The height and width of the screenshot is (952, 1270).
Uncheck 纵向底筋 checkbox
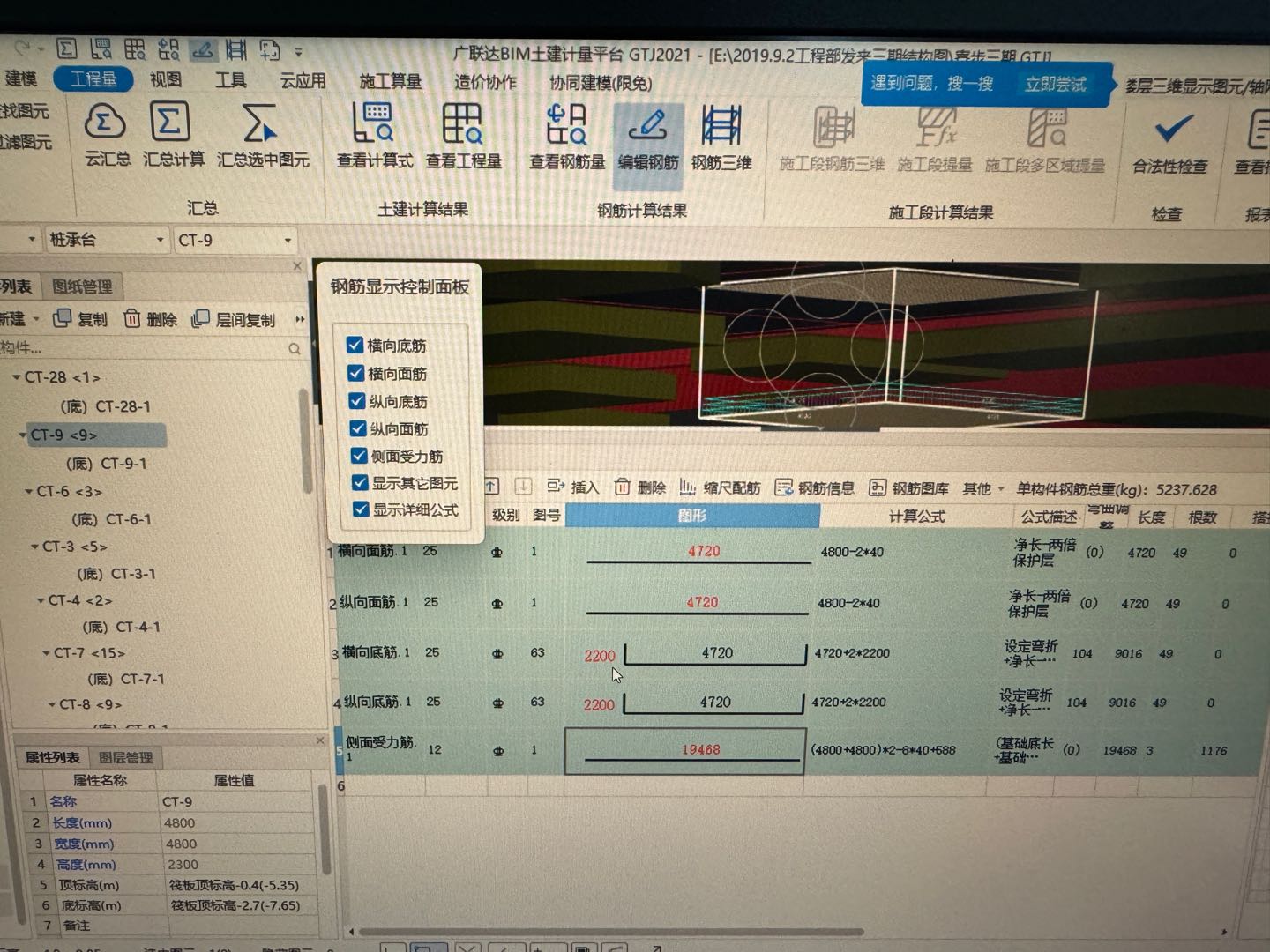[356, 400]
